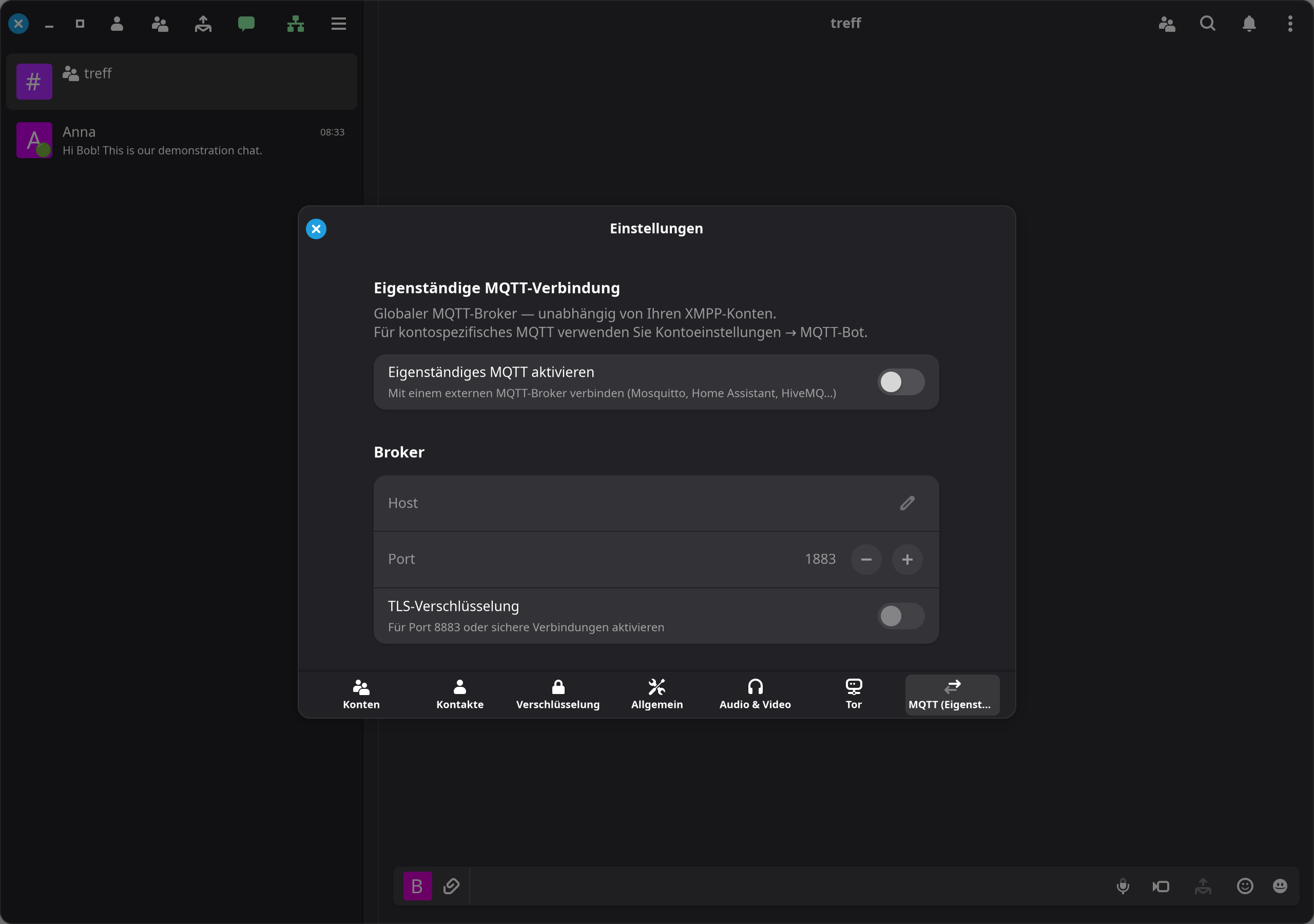Open the green network tree icon
Viewport: 1314px width, 924px height.
[x=295, y=24]
